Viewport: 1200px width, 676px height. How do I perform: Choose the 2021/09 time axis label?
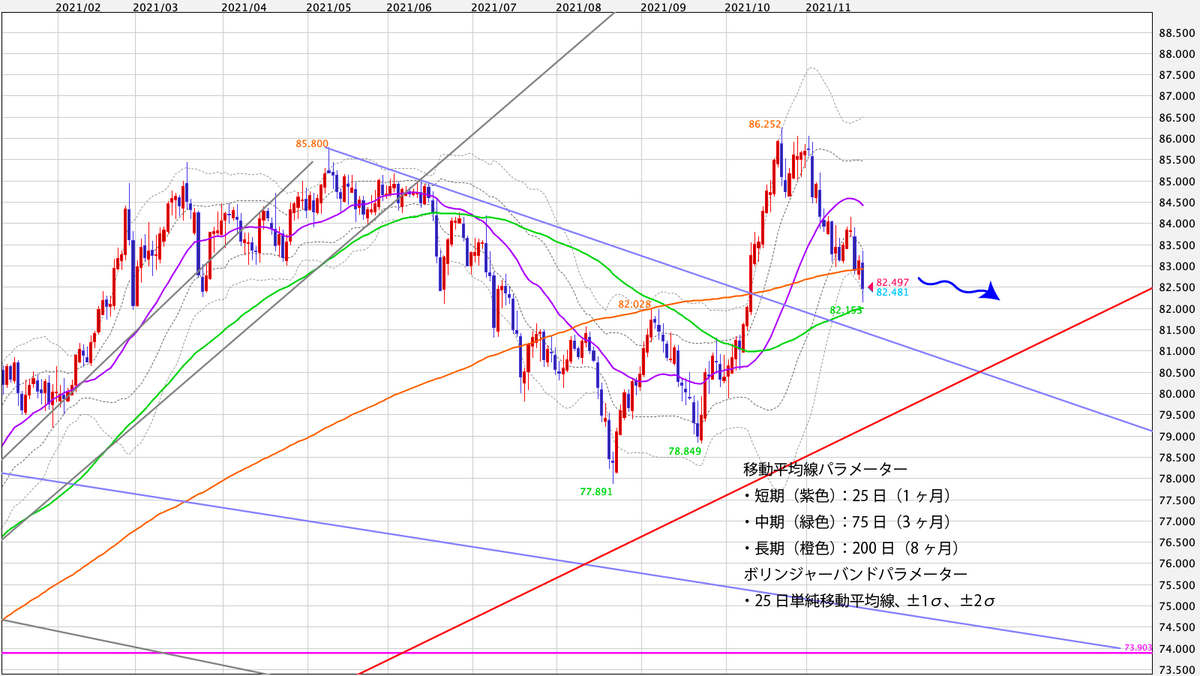point(662,7)
